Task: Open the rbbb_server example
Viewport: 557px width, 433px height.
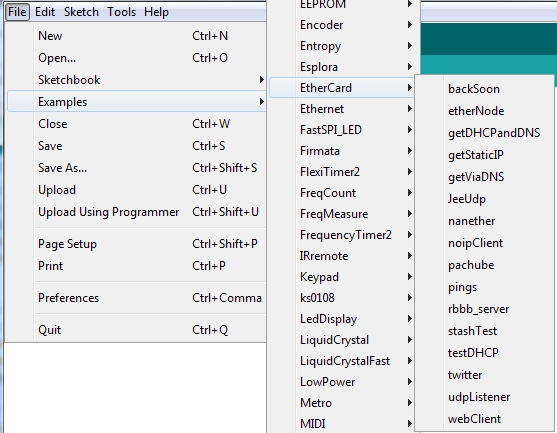Action: tap(484, 309)
